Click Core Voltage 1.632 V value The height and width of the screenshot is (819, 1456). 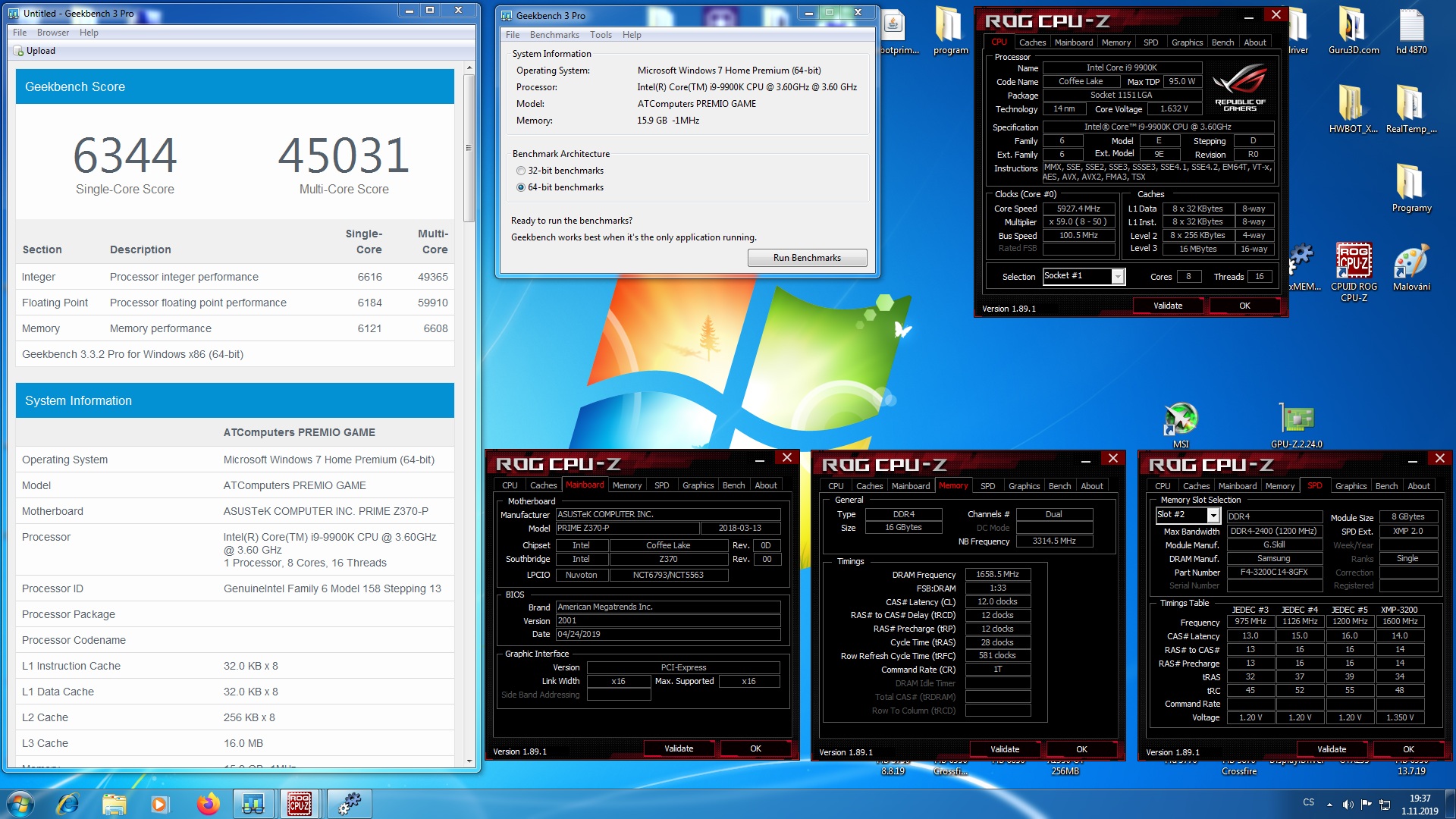tap(1174, 109)
